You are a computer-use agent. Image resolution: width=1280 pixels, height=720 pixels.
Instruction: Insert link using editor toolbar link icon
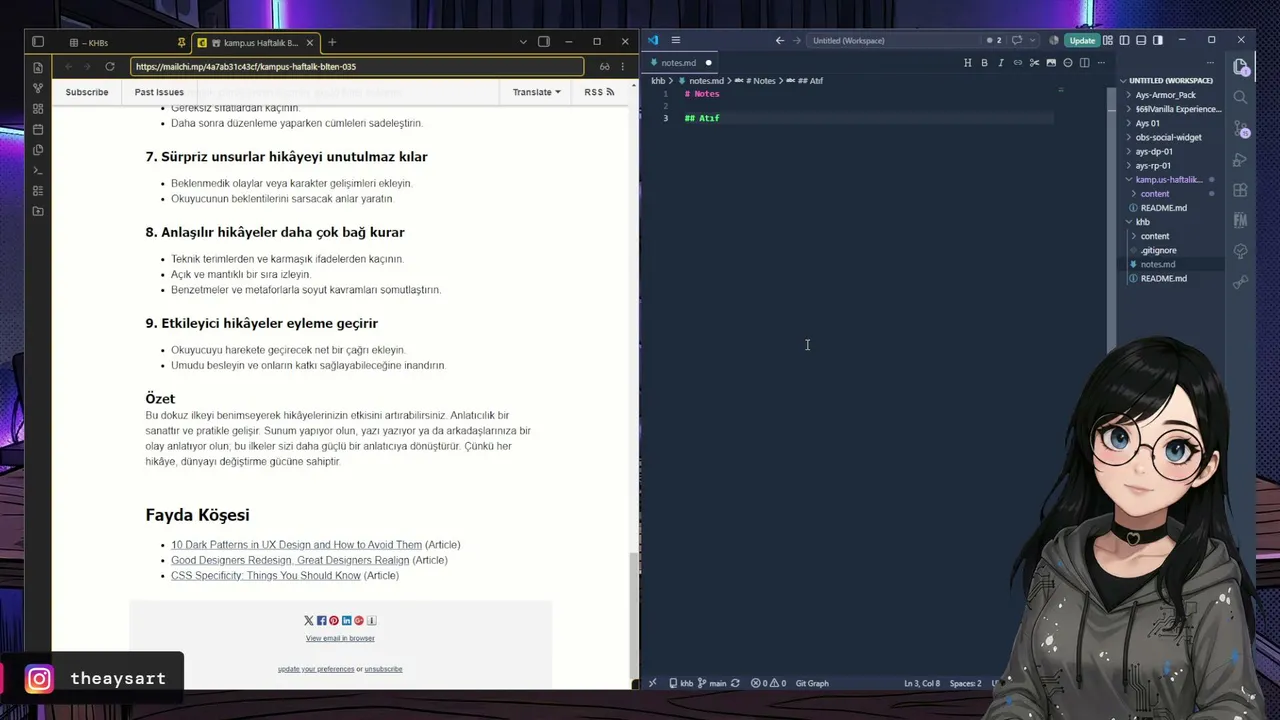pos(1018,63)
